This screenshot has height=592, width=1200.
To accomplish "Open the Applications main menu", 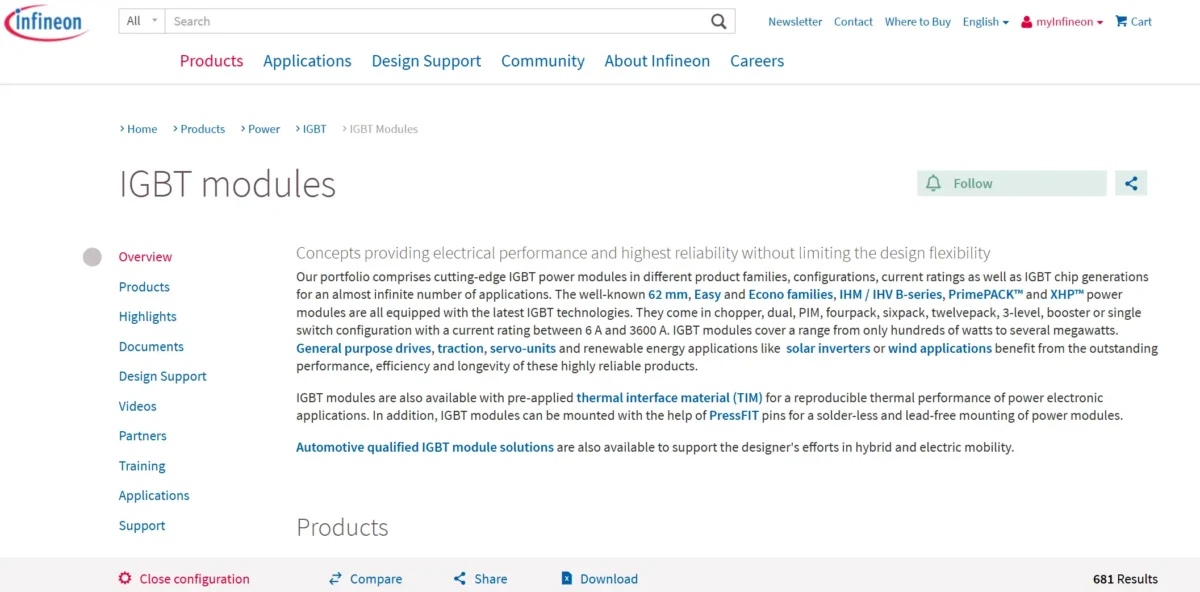I will point(307,61).
